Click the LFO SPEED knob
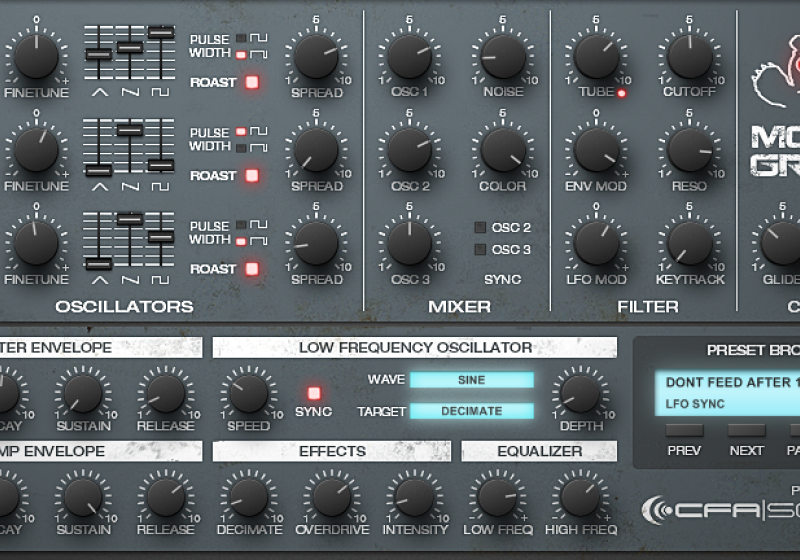Screen dimensions: 800x560 pos(248,394)
